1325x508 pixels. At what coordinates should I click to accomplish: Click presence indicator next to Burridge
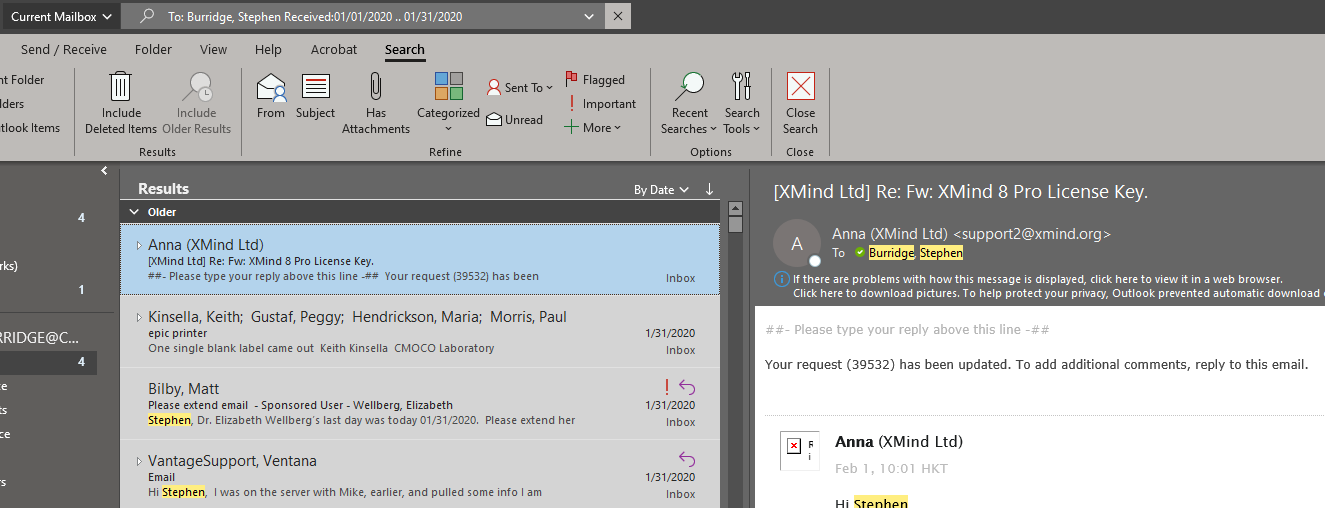click(x=859, y=253)
